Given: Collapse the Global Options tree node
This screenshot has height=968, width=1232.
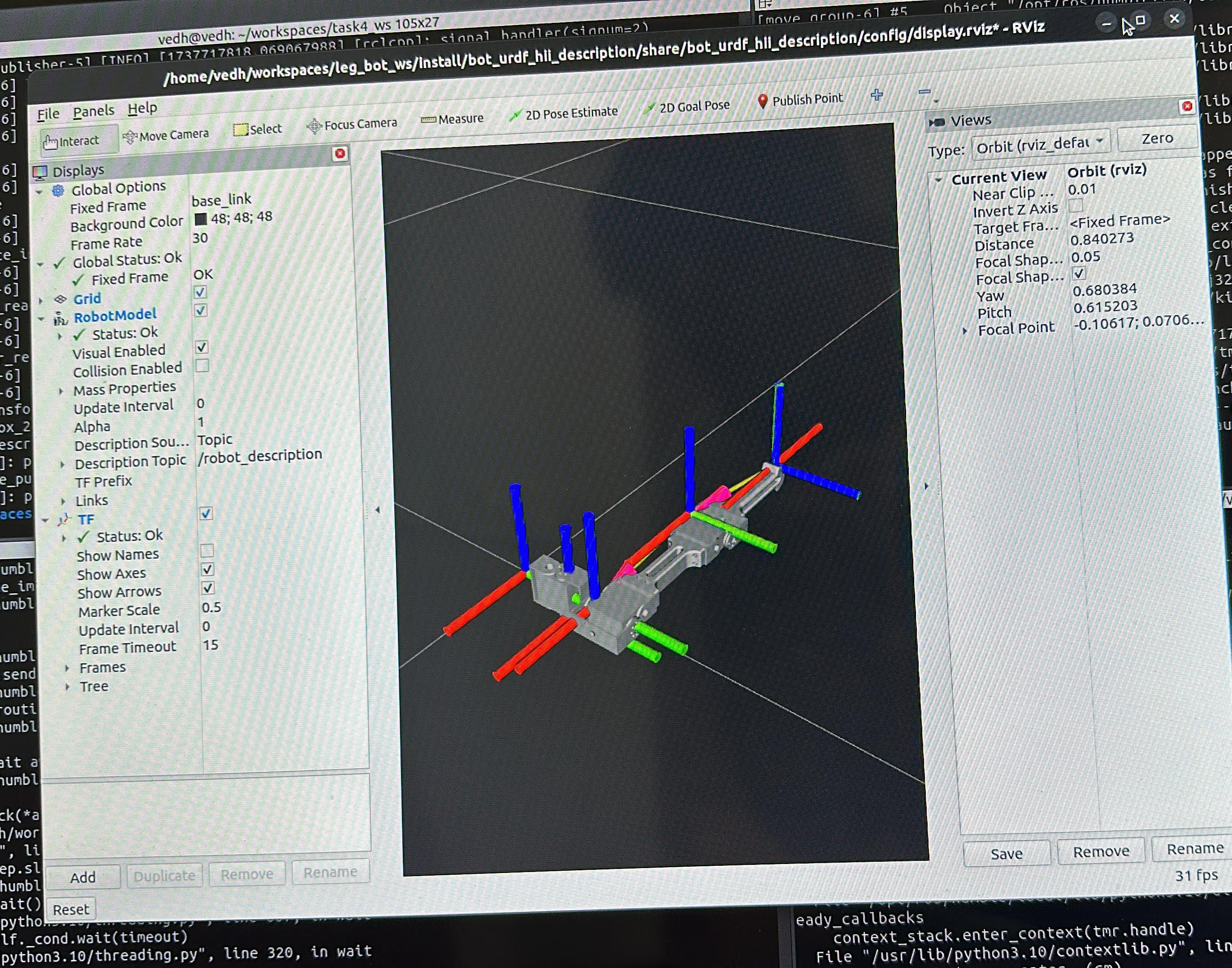Looking at the screenshot, I should tap(39, 192).
